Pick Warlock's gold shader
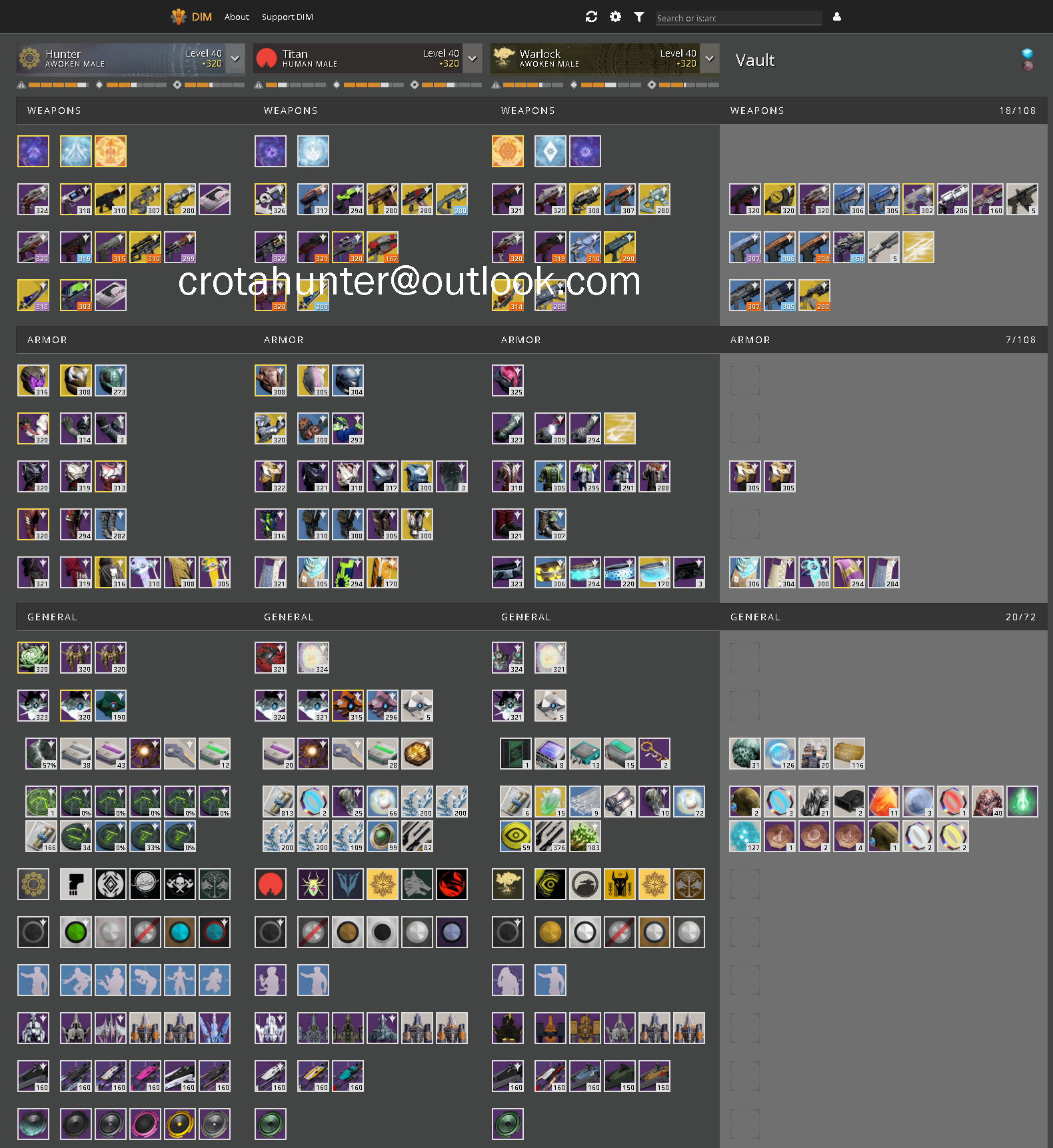Image resolution: width=1053 pixels, height=1148 pixels. (x=550, y=932)
